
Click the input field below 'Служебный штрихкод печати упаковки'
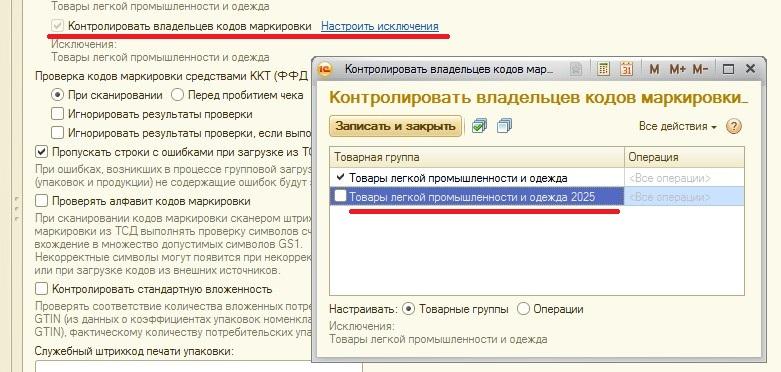198,366
